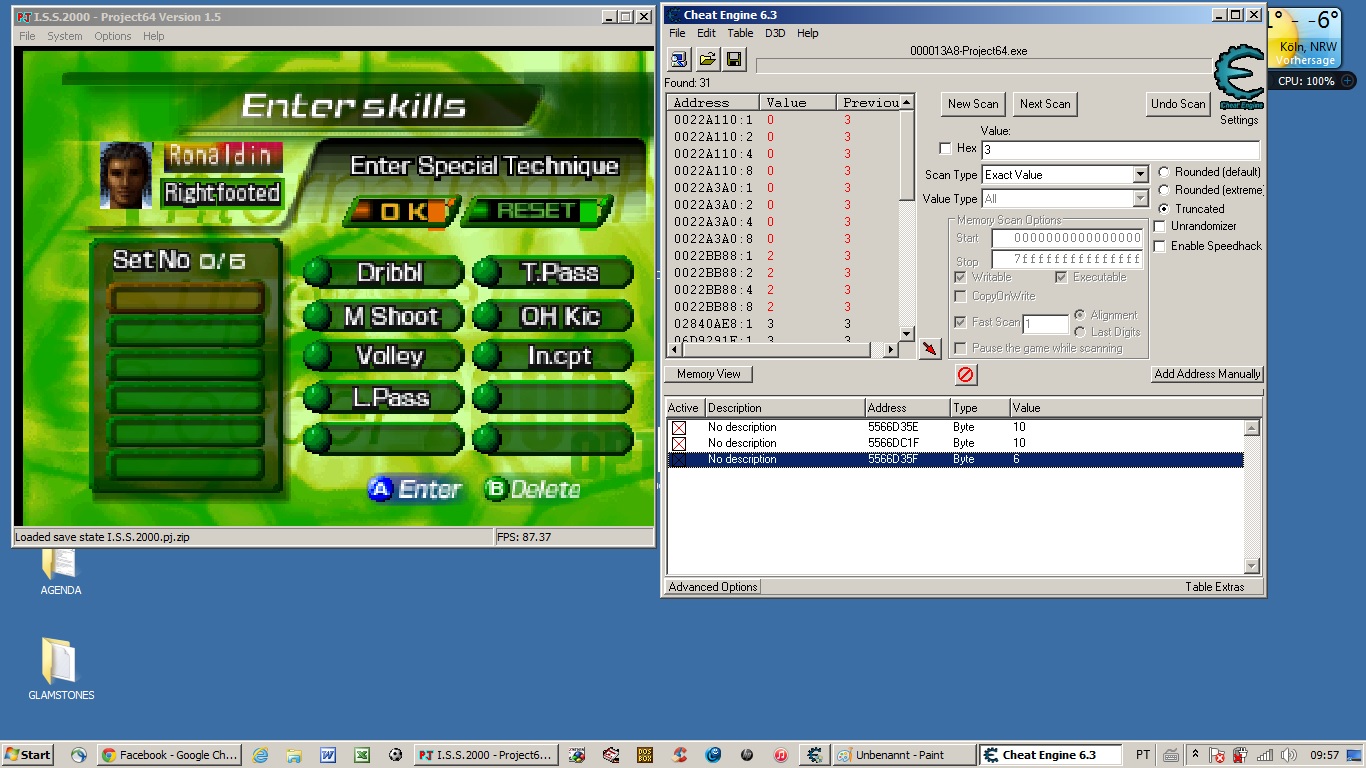1366x768 pixels.
Task: Click the Windows Explorer folder taskbar icon
Action: tap(294, 755)
